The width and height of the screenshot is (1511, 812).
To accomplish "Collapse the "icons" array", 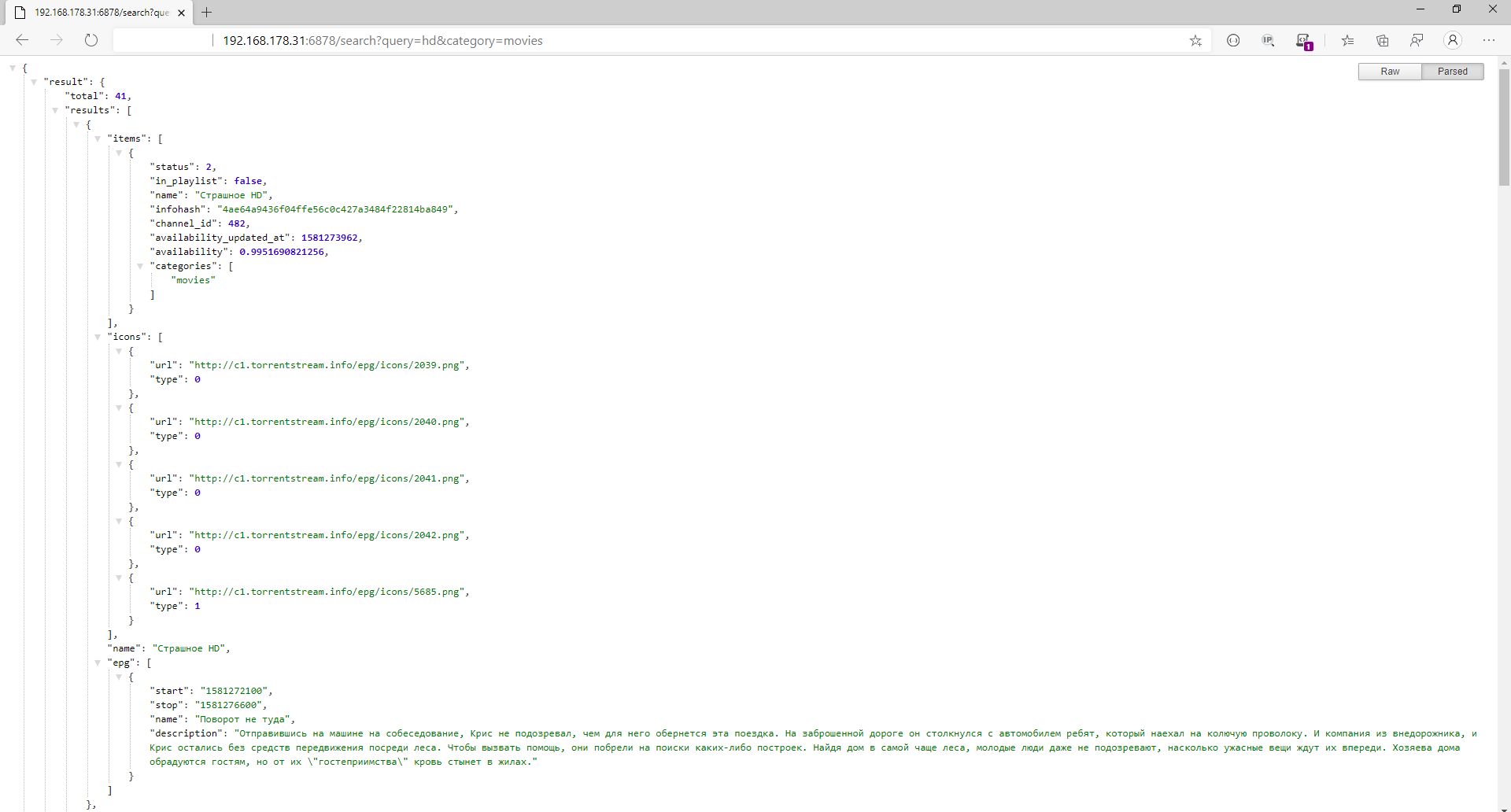I will (98, 338).
